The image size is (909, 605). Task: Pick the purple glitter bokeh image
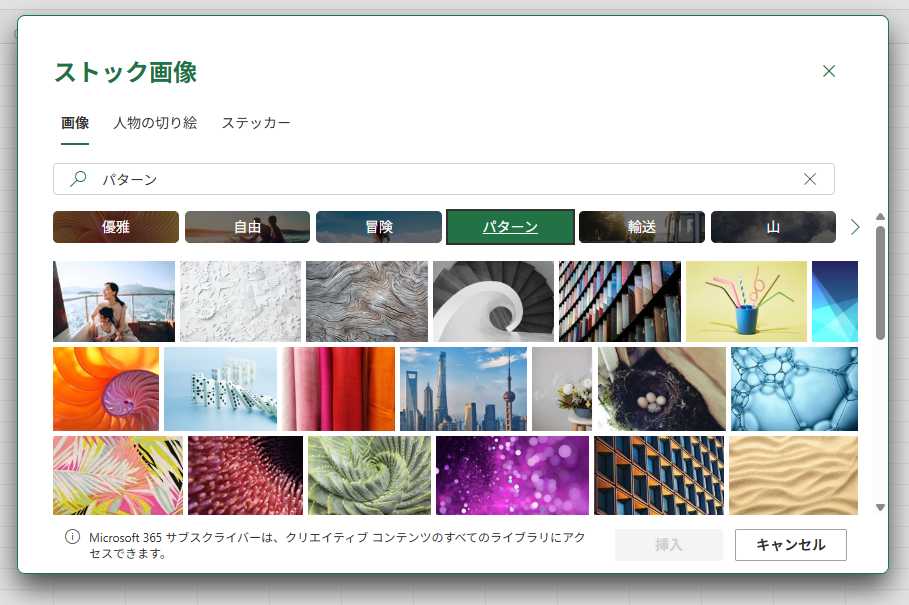[512, 475]
